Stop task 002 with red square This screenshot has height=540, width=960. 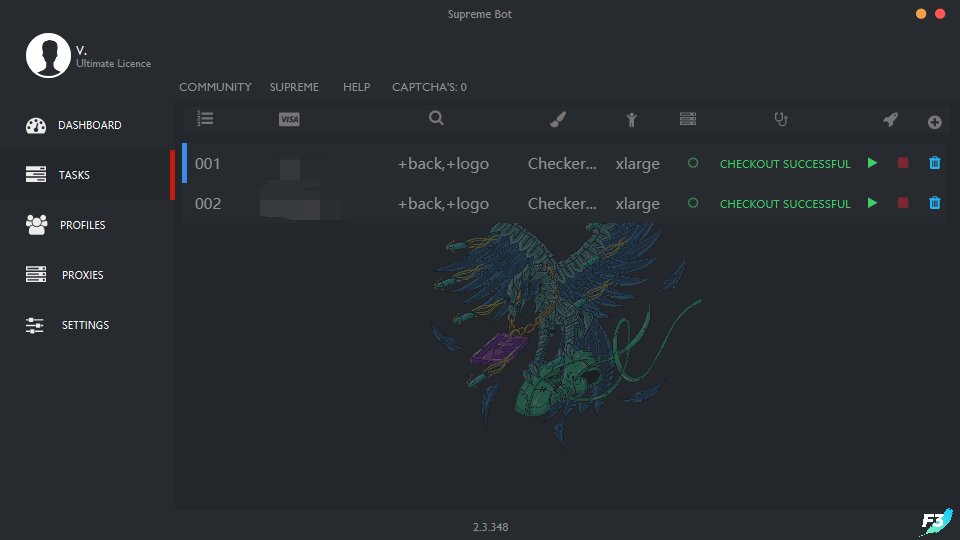pos(902,203)
